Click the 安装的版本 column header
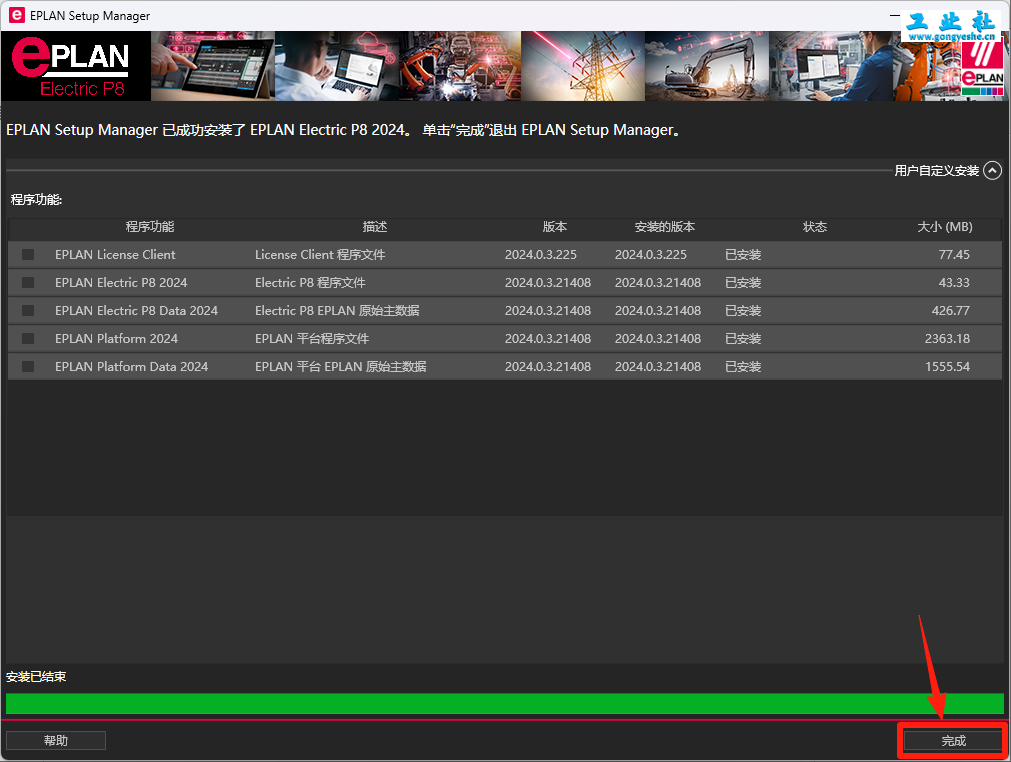 [664, 227]
